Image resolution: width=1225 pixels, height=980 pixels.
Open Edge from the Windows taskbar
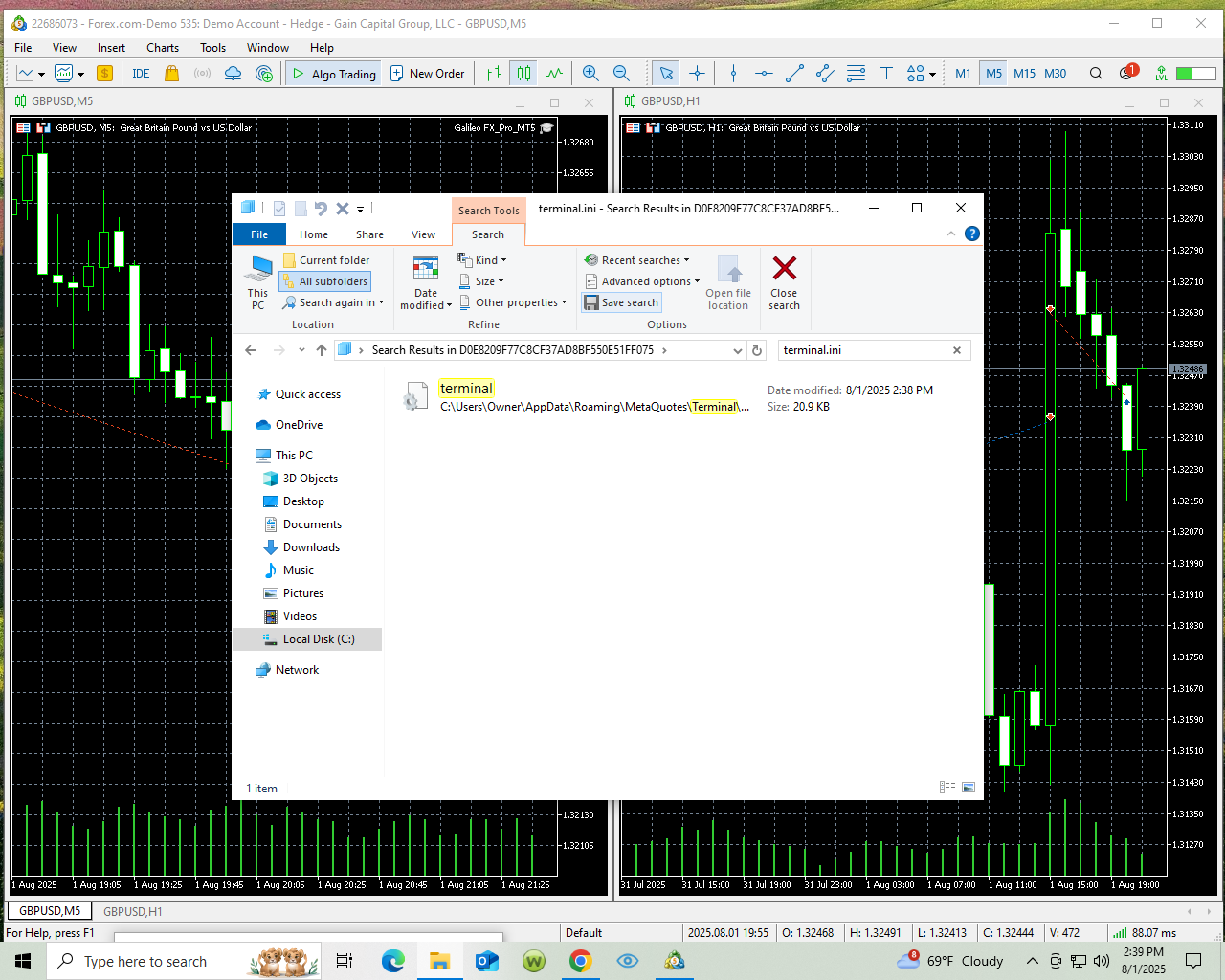(x=393, y=961)
